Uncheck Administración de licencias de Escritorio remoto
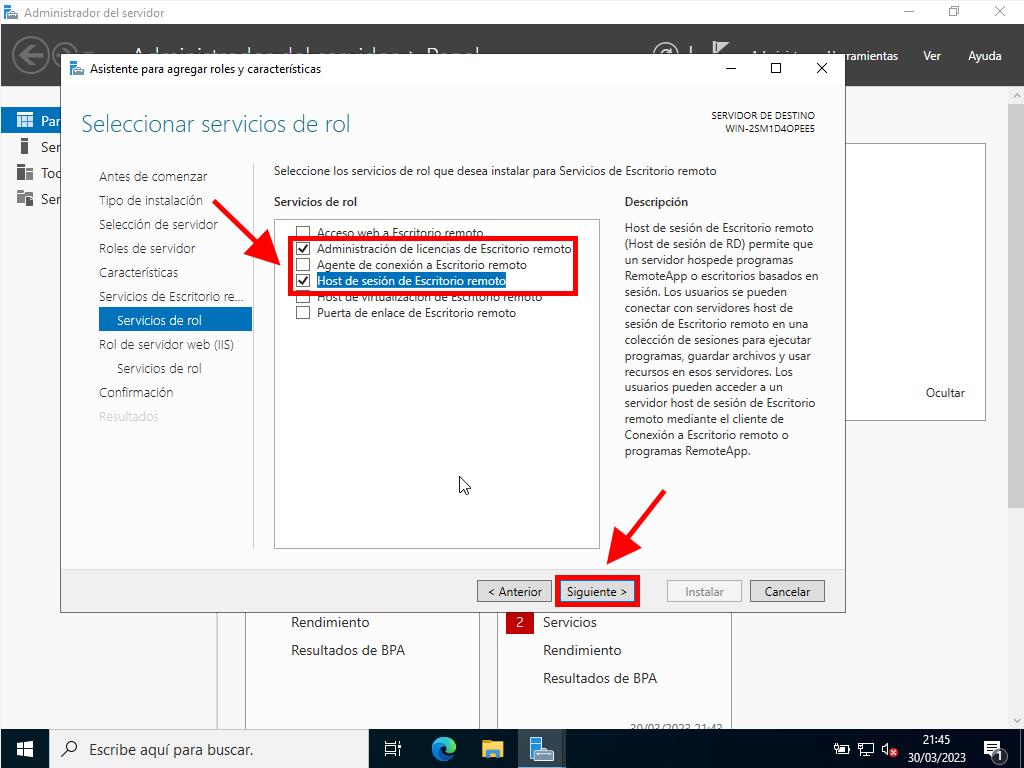Viewport: 1024px width, 768px height. pyautogui.click(x=303, y=249)
